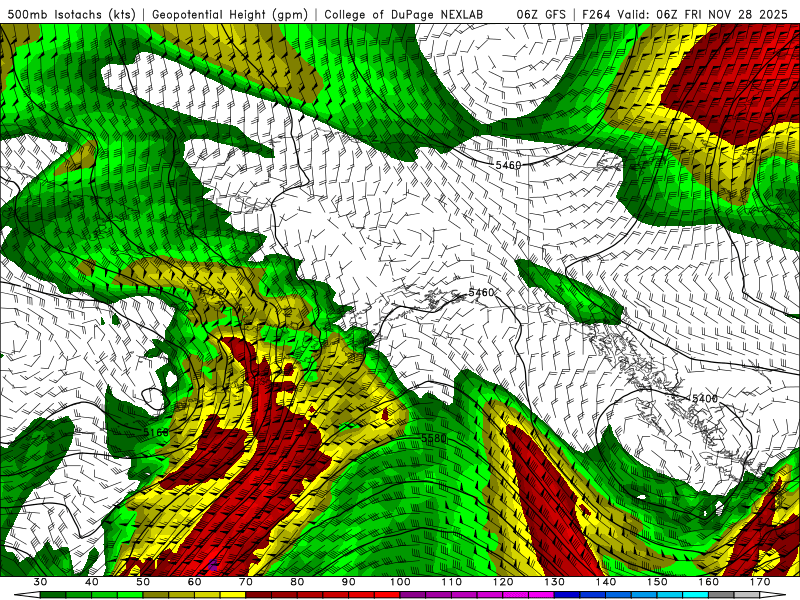Click the '140' value on the color scale
The height and width of the screenshot is (600, 800).
[606, 582]
